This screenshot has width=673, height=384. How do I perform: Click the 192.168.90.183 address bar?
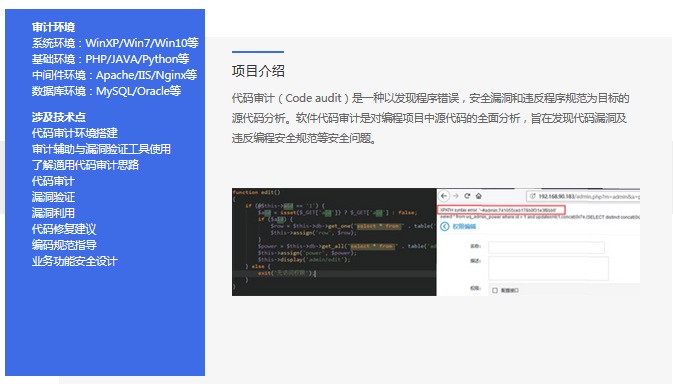click(x=583, y=197)
